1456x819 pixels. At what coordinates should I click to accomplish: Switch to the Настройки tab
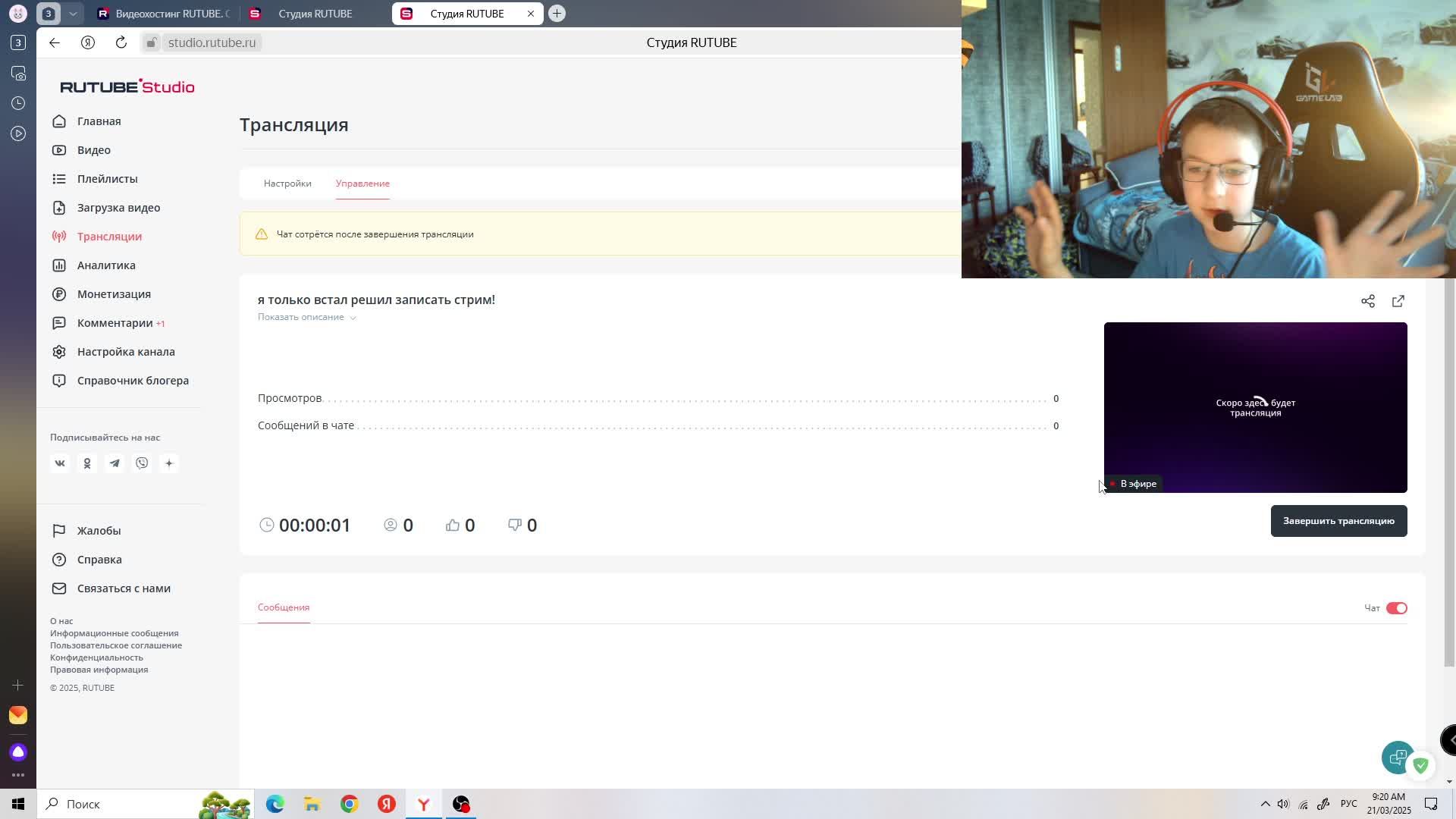click(287, 184)
